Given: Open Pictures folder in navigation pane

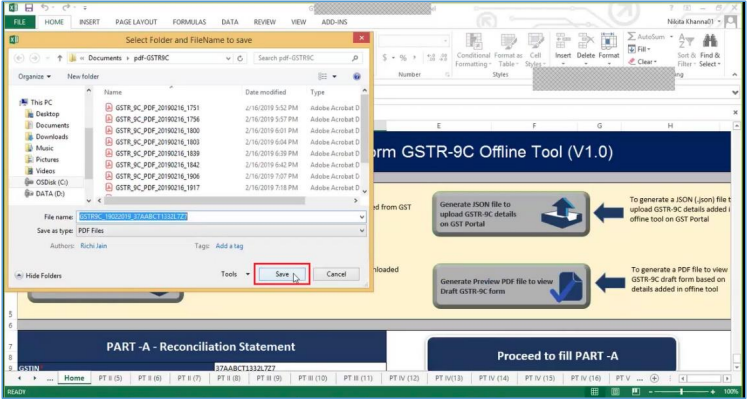Looking at the screenshot, I should pos(47,160).
